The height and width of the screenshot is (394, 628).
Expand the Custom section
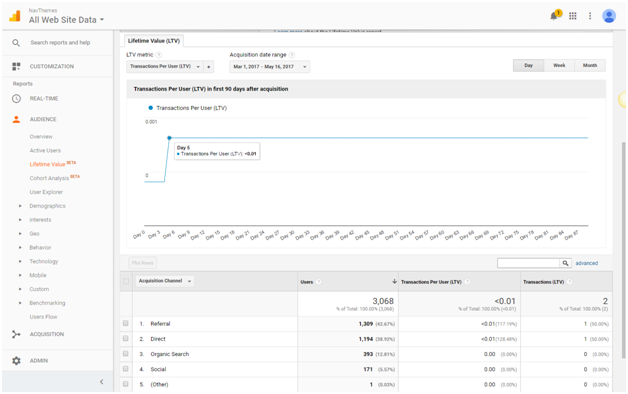[20, 289]
